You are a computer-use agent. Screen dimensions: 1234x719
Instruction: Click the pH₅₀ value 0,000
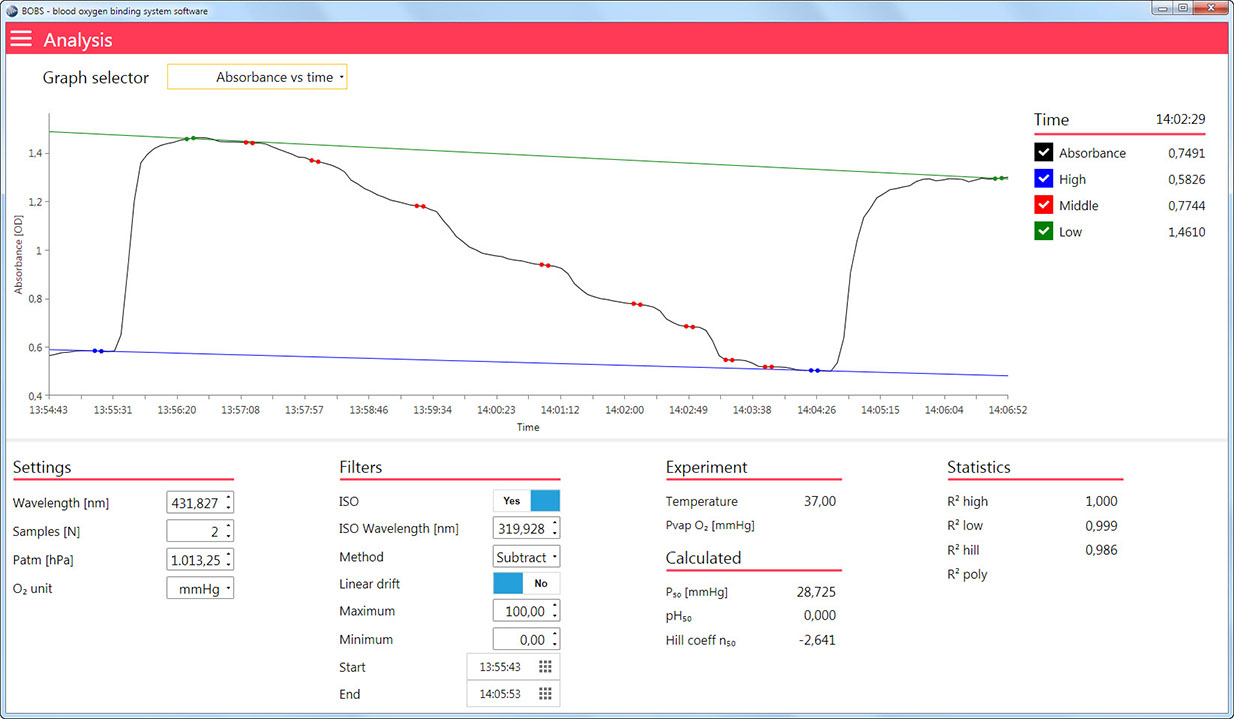[x=819, y=615]
